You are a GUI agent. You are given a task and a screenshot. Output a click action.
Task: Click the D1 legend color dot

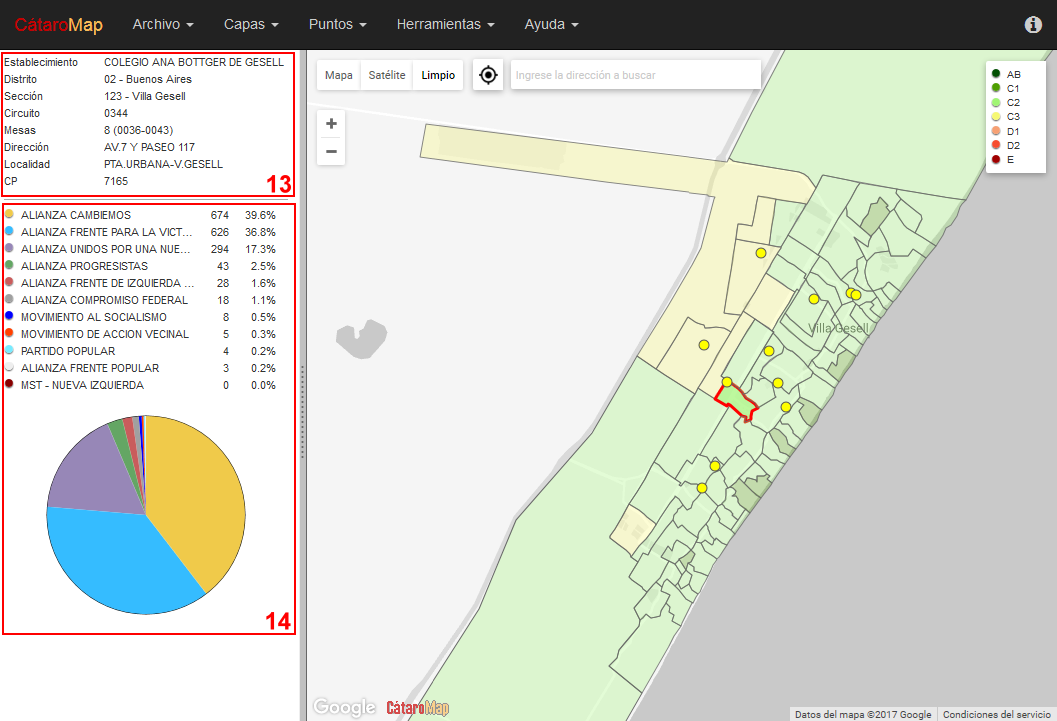point(996,131)
